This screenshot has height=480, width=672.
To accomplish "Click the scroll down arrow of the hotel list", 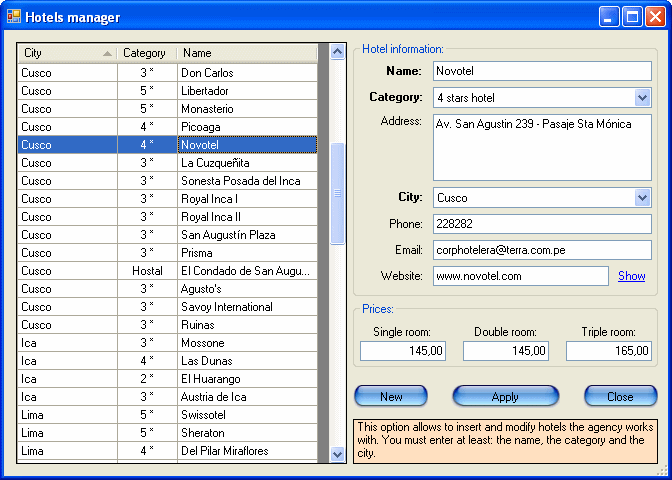I will coord(338,454).
